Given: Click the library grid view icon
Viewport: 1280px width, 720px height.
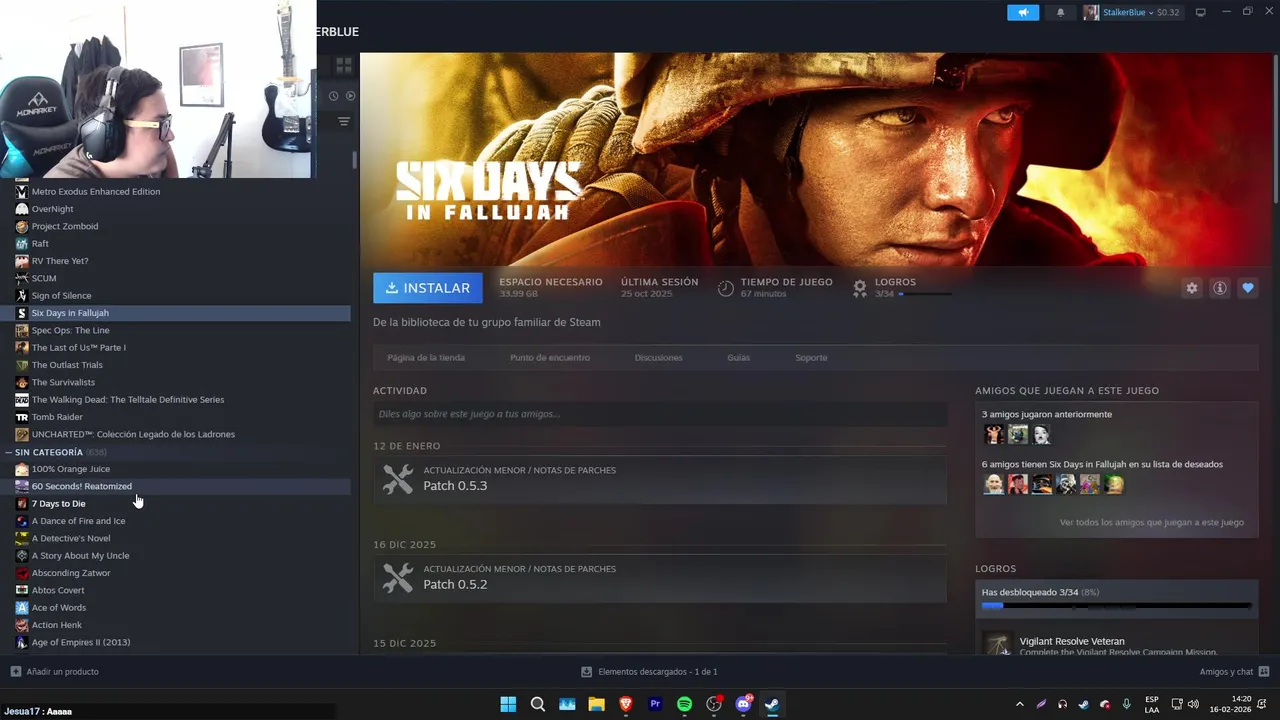Looking at the screenshot, I should coord(343,66).
